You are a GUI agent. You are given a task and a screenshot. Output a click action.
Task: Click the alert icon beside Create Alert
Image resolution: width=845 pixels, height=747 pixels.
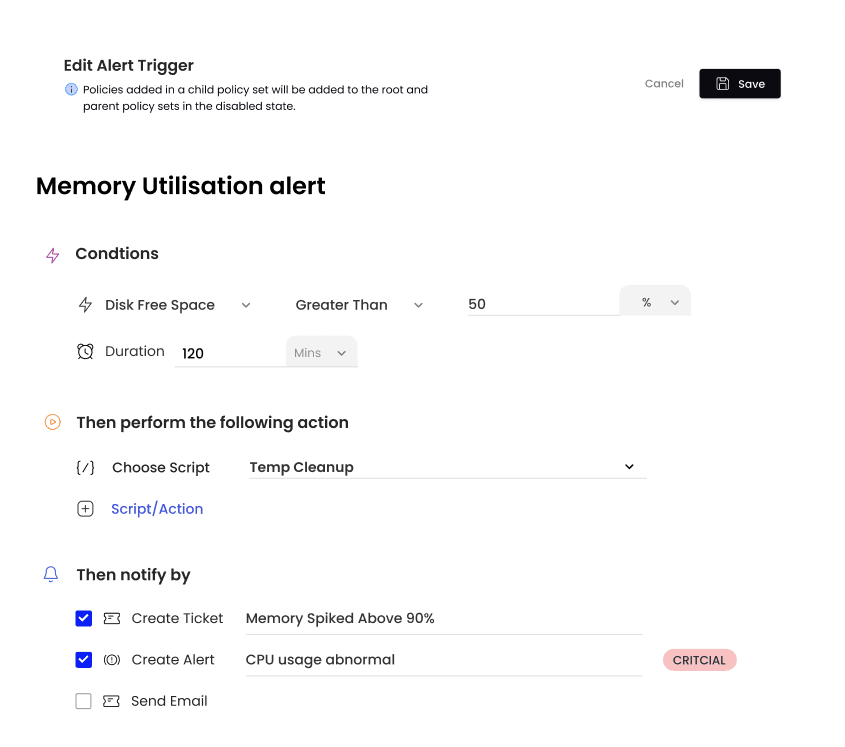click(x=112, y=660)
